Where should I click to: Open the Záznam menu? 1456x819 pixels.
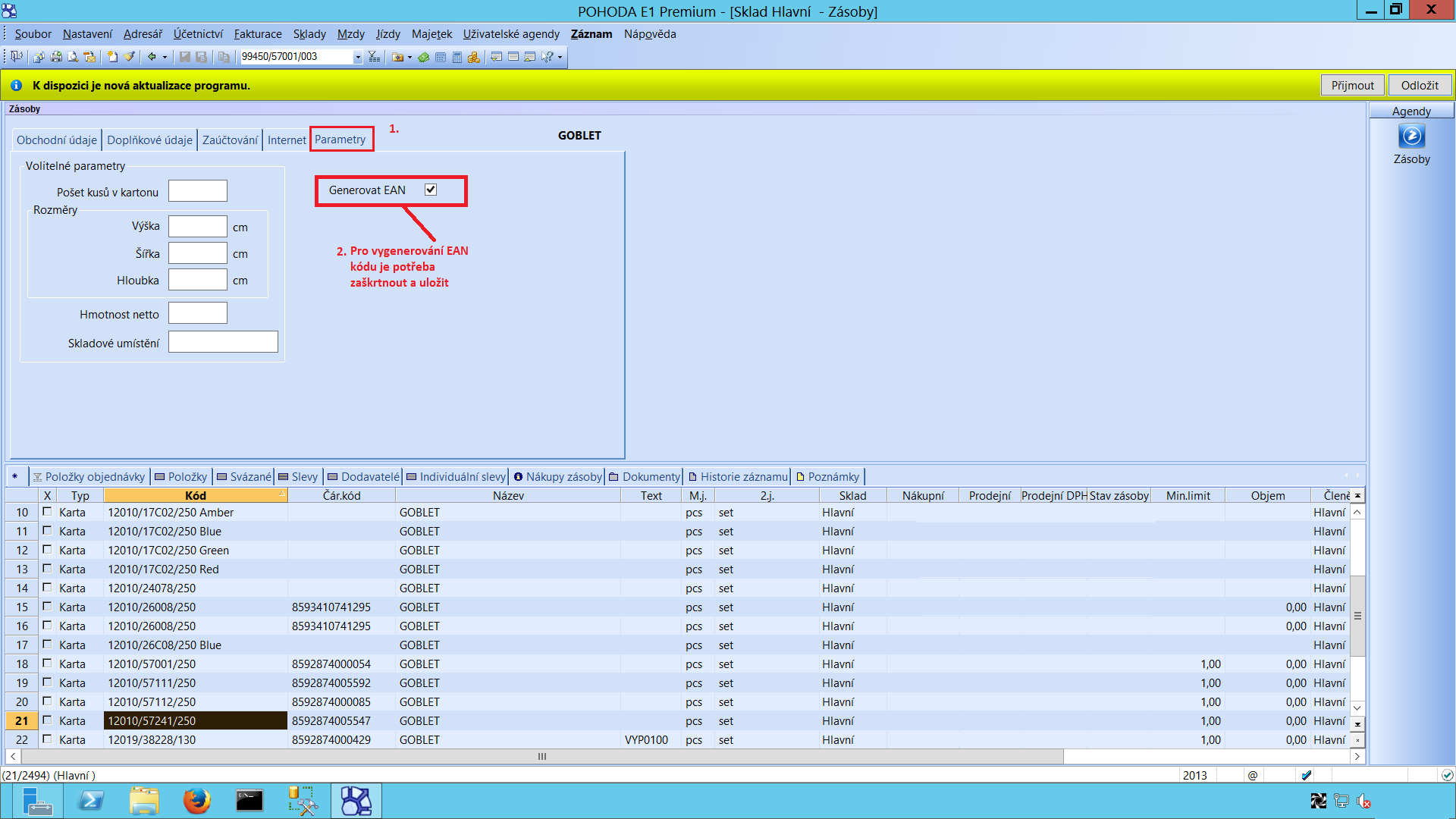click(591, 34)
